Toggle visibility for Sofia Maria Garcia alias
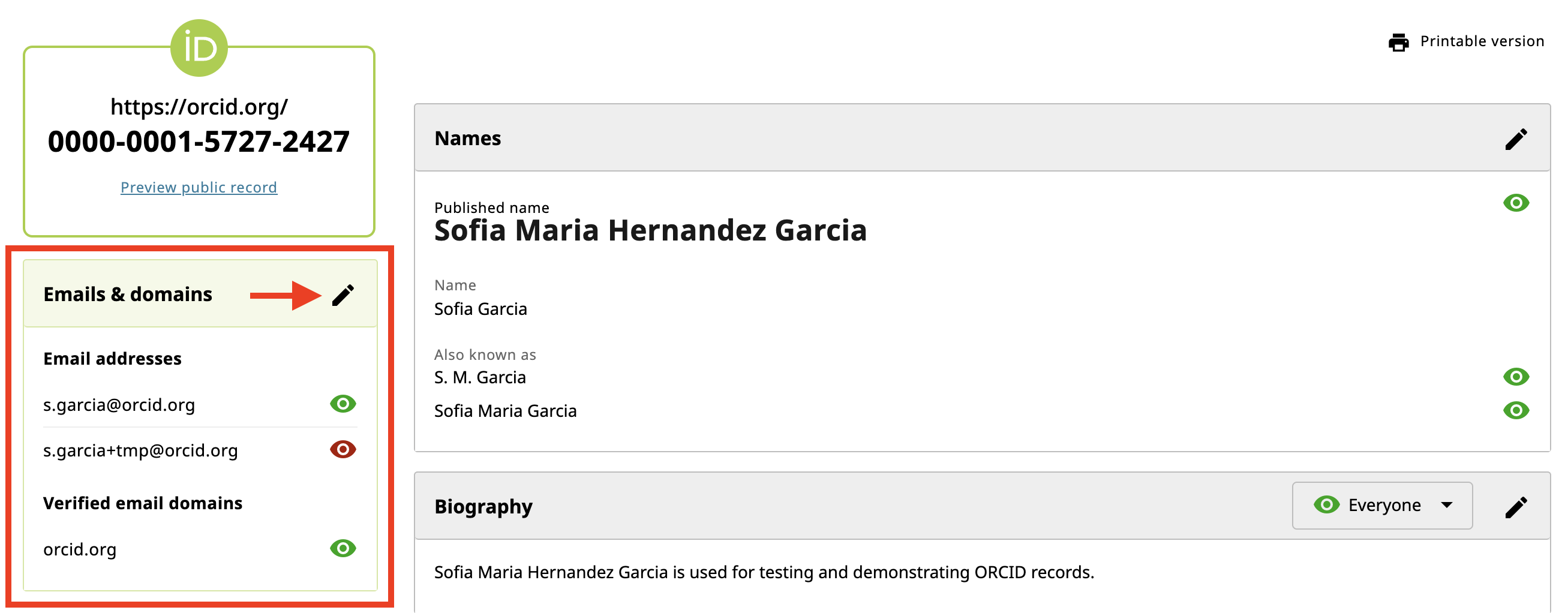Viewport: 1568px width, 613px height. 1516,410
